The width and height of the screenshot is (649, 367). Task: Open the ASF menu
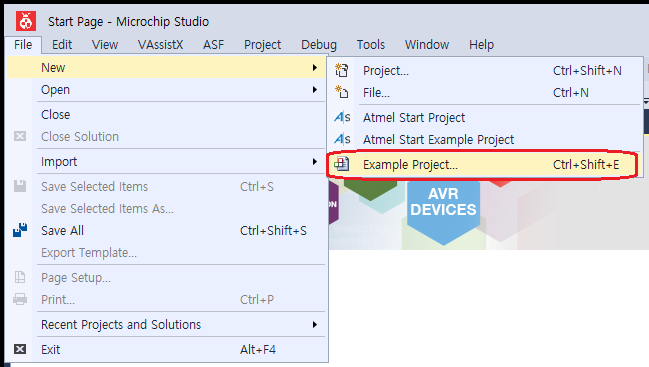pyautogui.click(x=214, y=45)
